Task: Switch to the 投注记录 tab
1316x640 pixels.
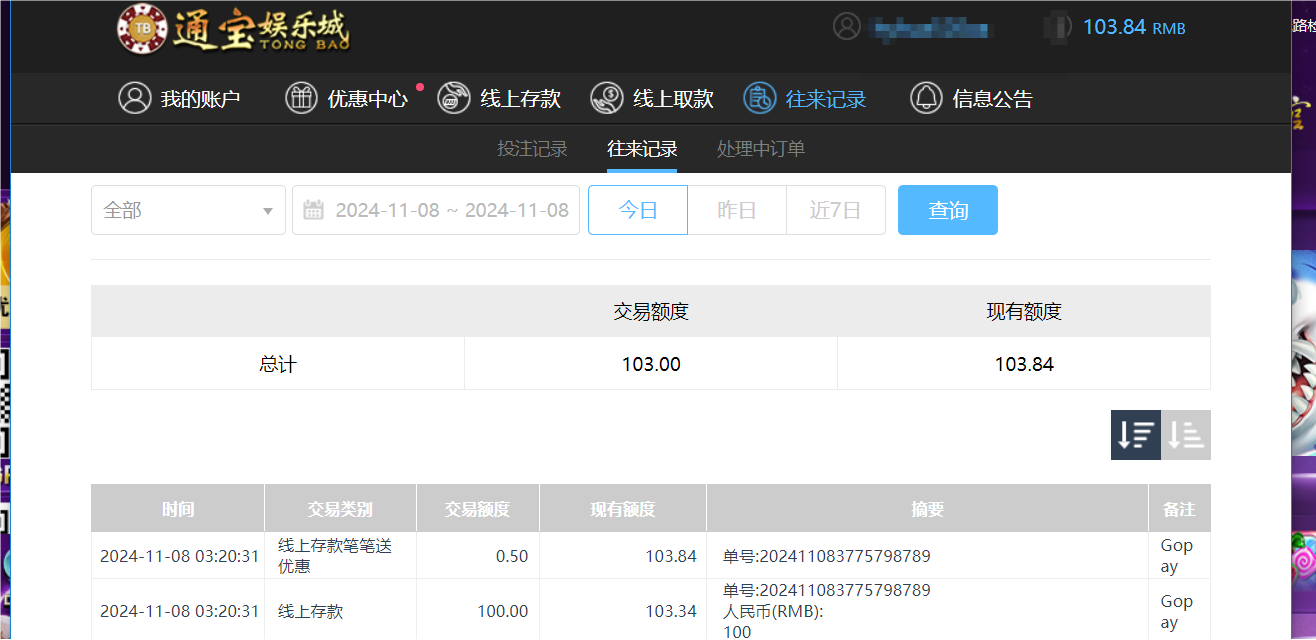Action: coord(531,147)
